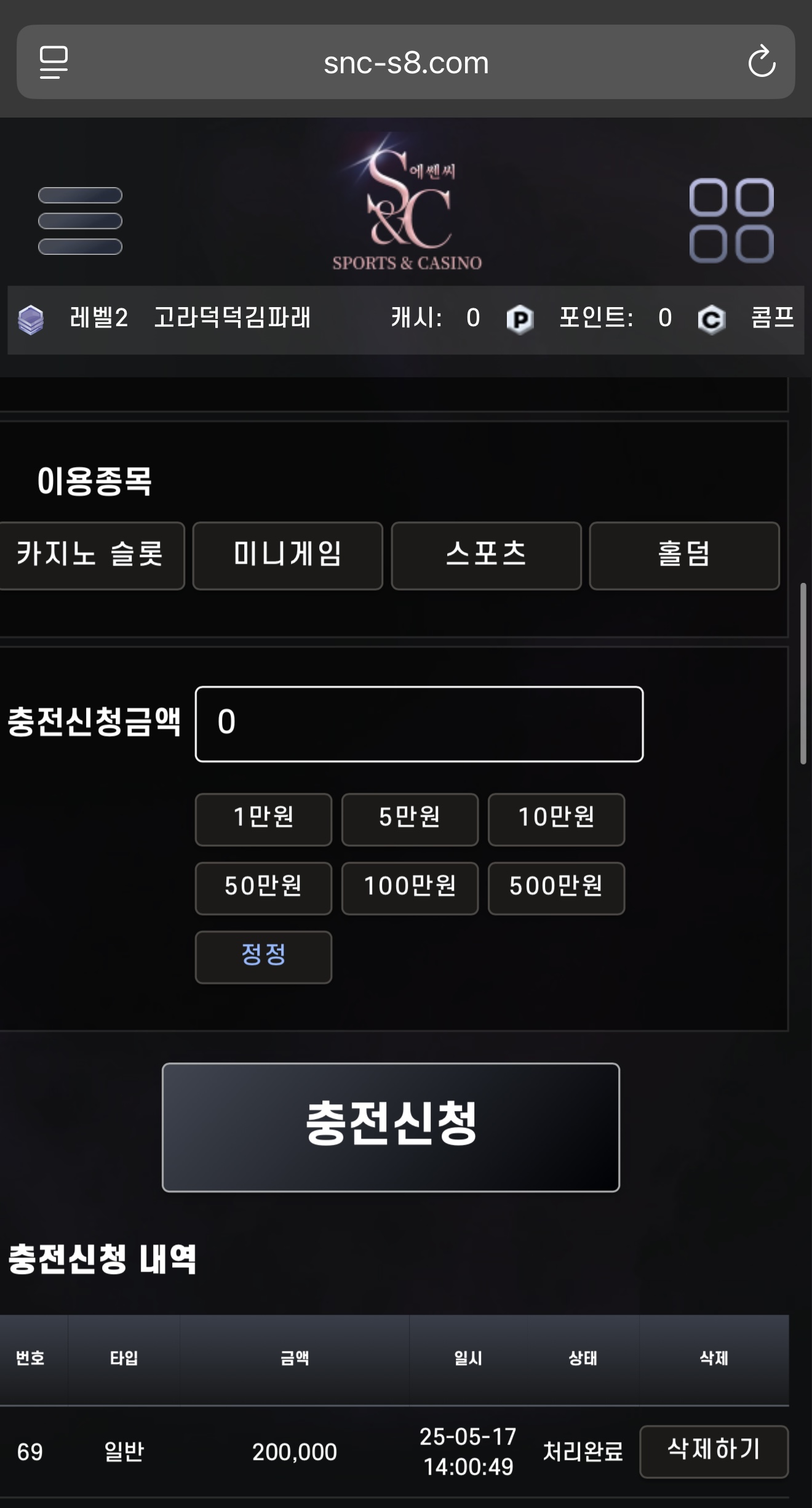812x1508 pixels.
Task: Click the S&C Sports & Casino logo
Action: pos(407,204)
